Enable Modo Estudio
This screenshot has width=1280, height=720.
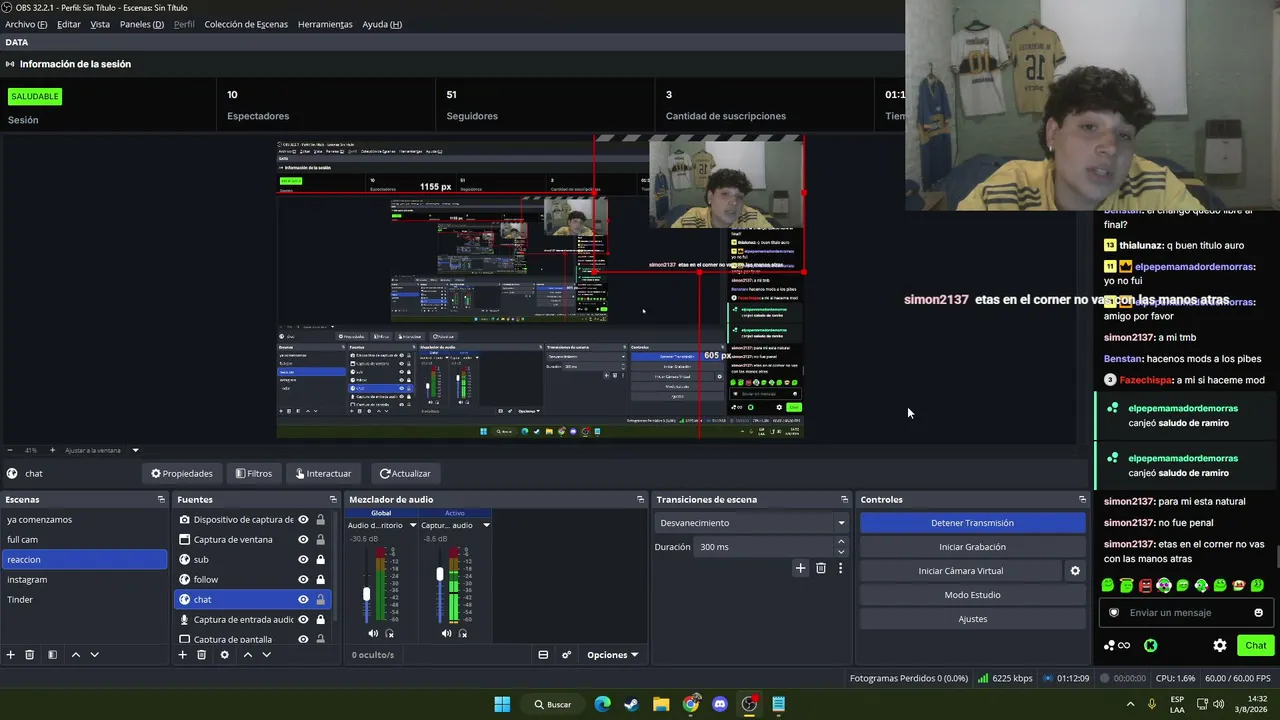972,595
